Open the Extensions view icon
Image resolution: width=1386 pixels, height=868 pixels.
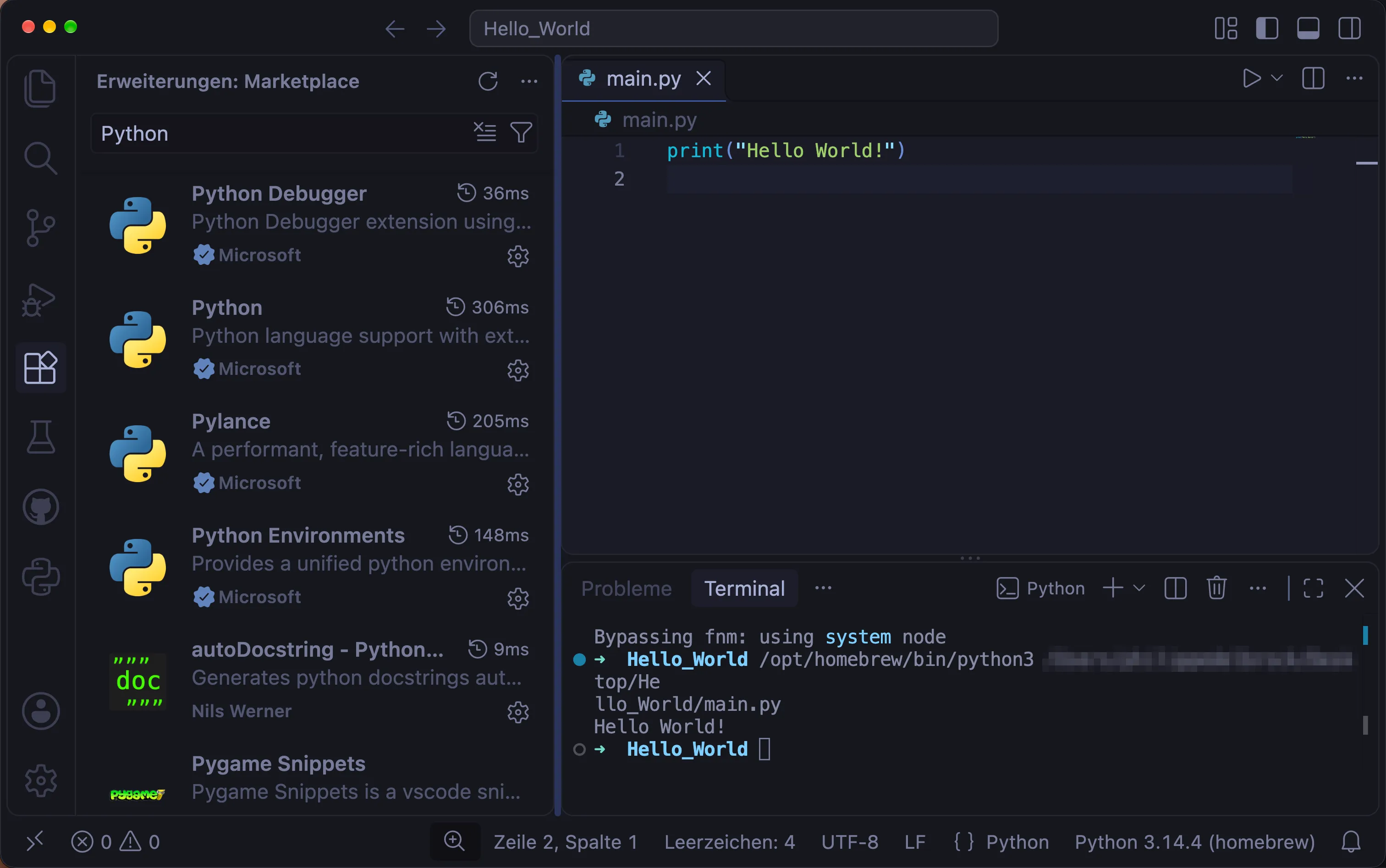click(x=41, y=368)
